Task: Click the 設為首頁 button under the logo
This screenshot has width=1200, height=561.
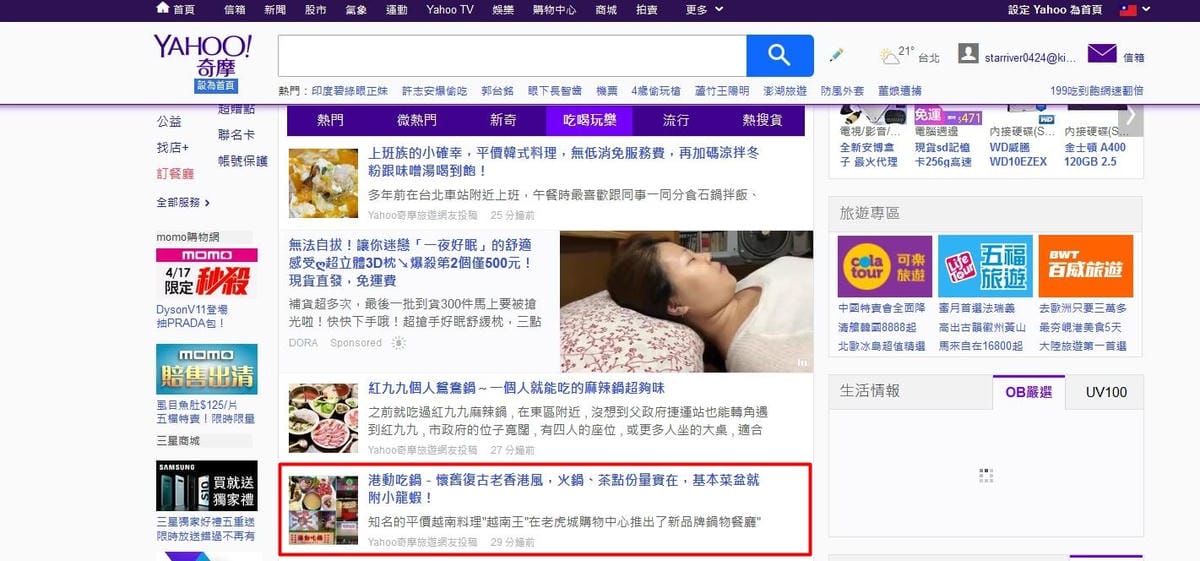Action: (x=216, y=86)
